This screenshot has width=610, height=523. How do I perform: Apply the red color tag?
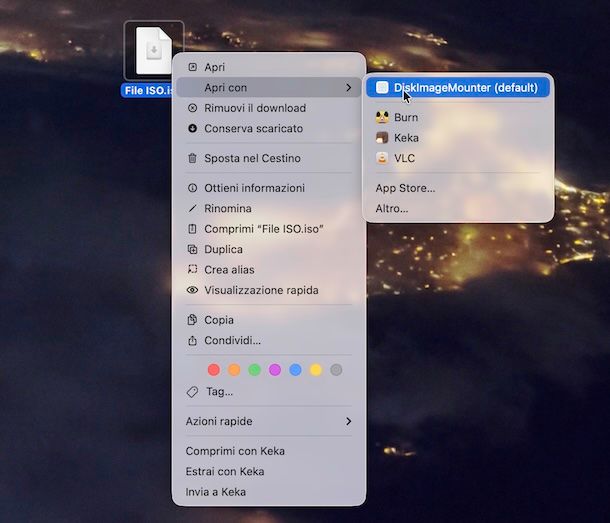click(214, 369)
